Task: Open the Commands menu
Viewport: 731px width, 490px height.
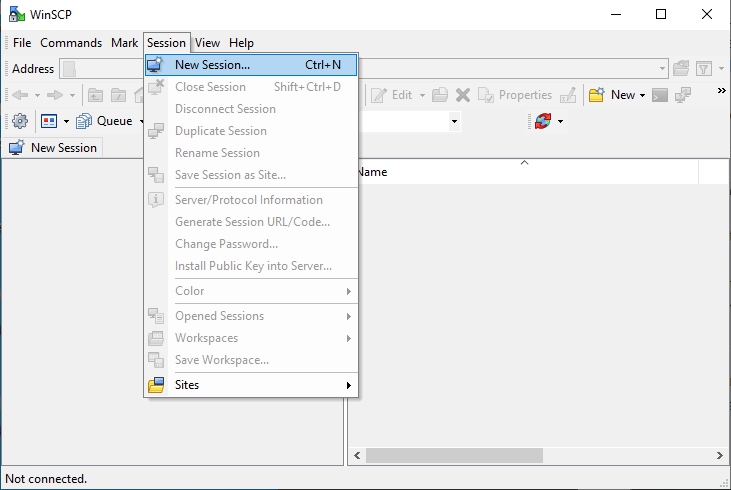Action: click(x=71, y=43)
